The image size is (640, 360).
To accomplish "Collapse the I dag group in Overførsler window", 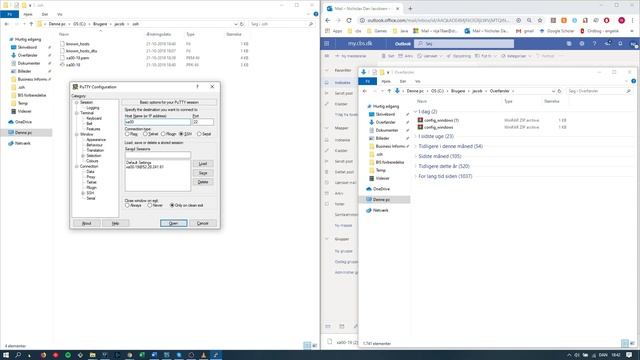I will [x=416, y=111].
